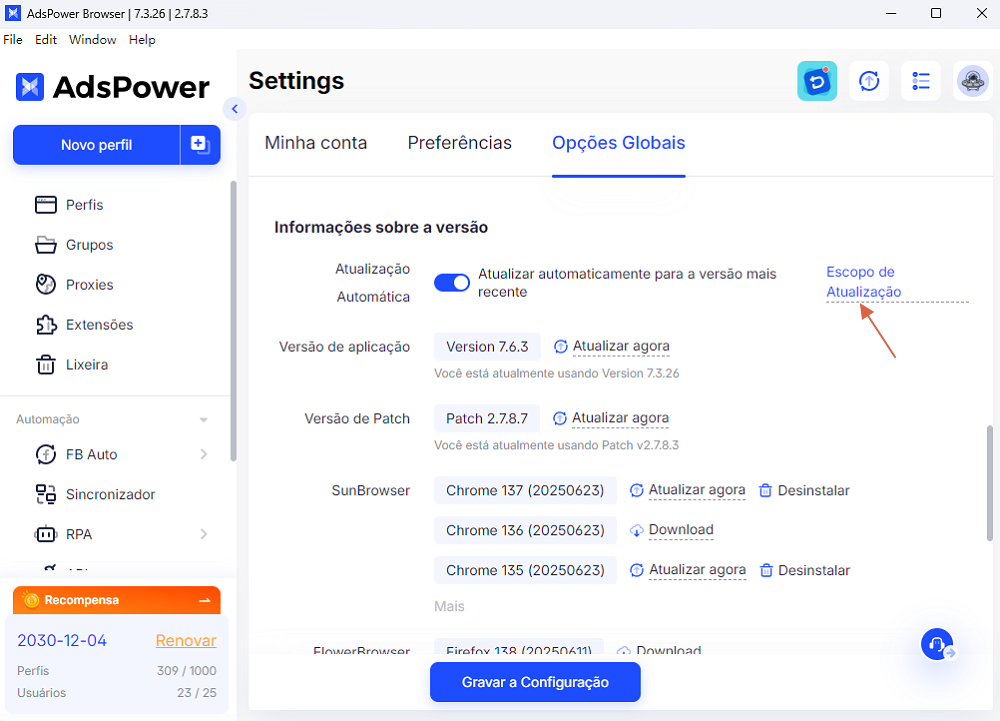Click Gravar a Configuração button
This screenshot has height=721, width=1000.
point(535,682)
